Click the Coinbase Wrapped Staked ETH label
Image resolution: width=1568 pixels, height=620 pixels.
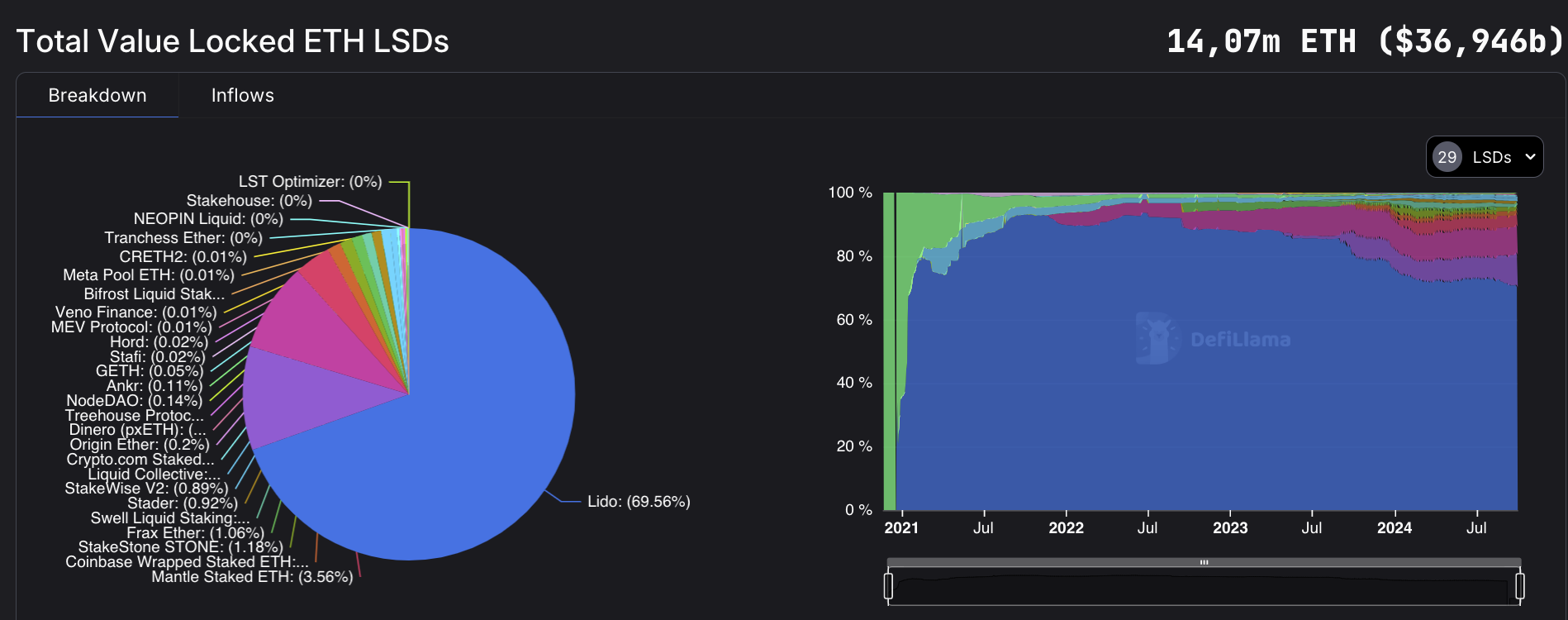click(187, 562)
